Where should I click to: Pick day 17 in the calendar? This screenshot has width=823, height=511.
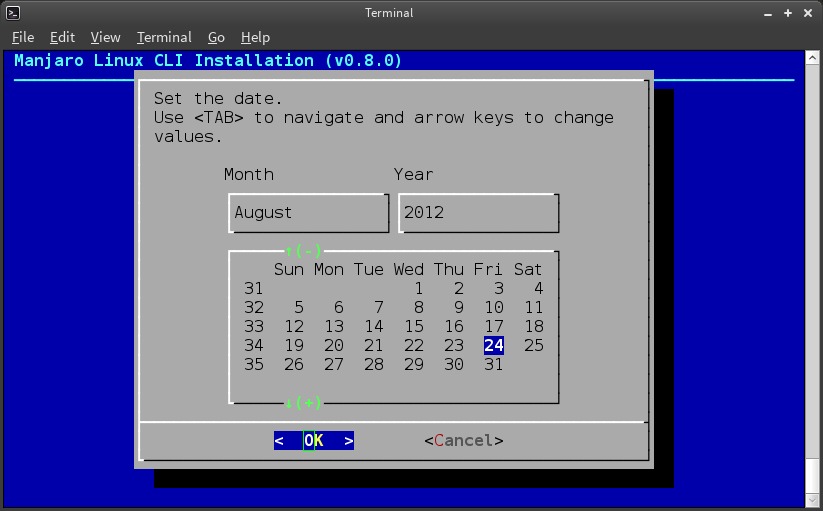tap(494, 326)
